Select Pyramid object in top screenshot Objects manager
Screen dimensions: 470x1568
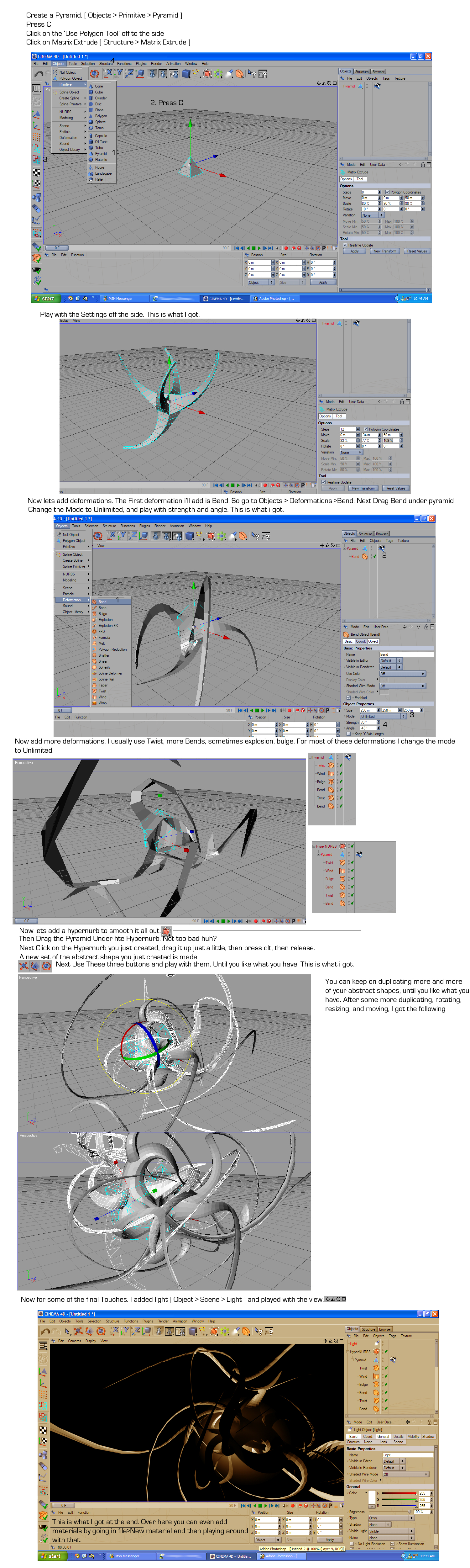point(349,87)
